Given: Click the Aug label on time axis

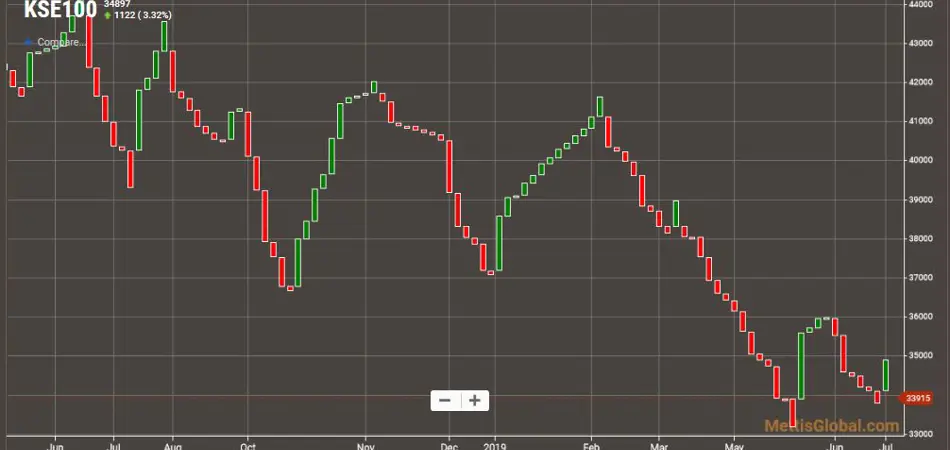Looking at the screenshot, I should [x=172, y=440].
